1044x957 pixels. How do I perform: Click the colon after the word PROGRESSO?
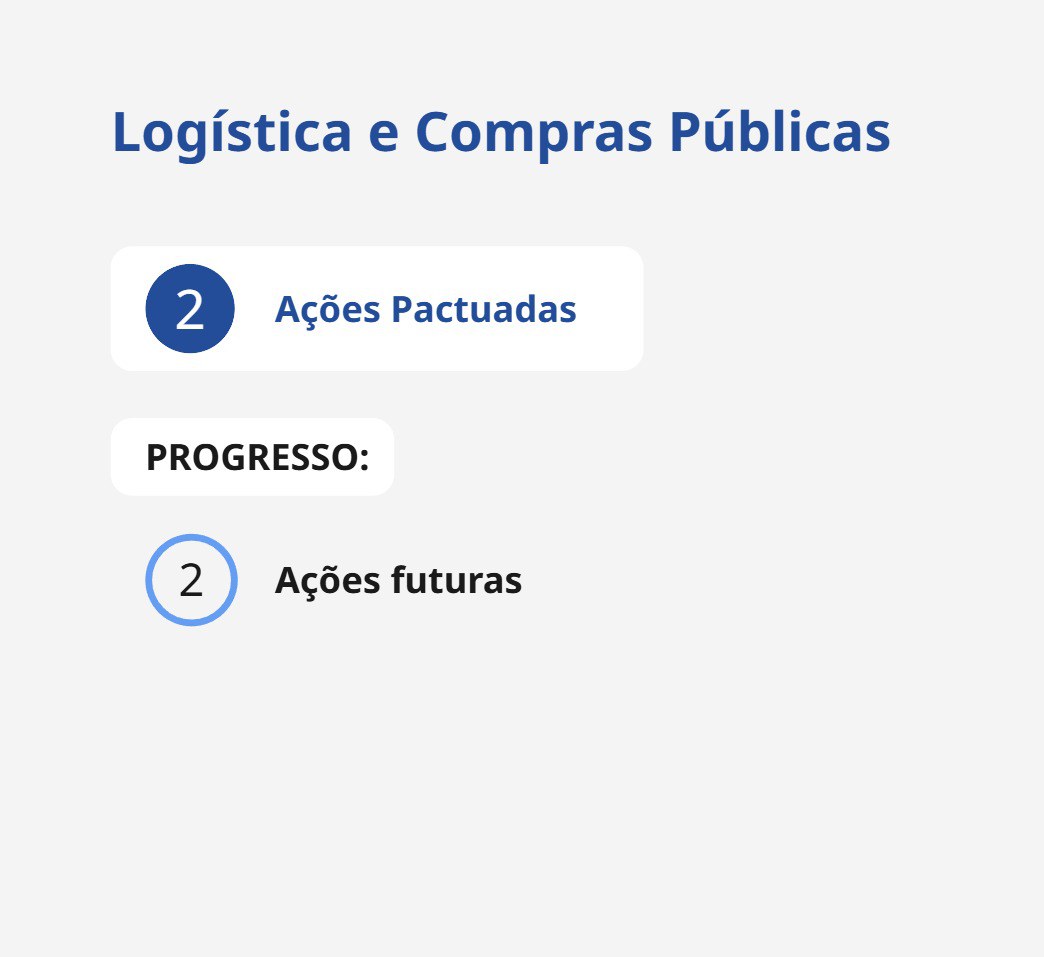(364, 459)
